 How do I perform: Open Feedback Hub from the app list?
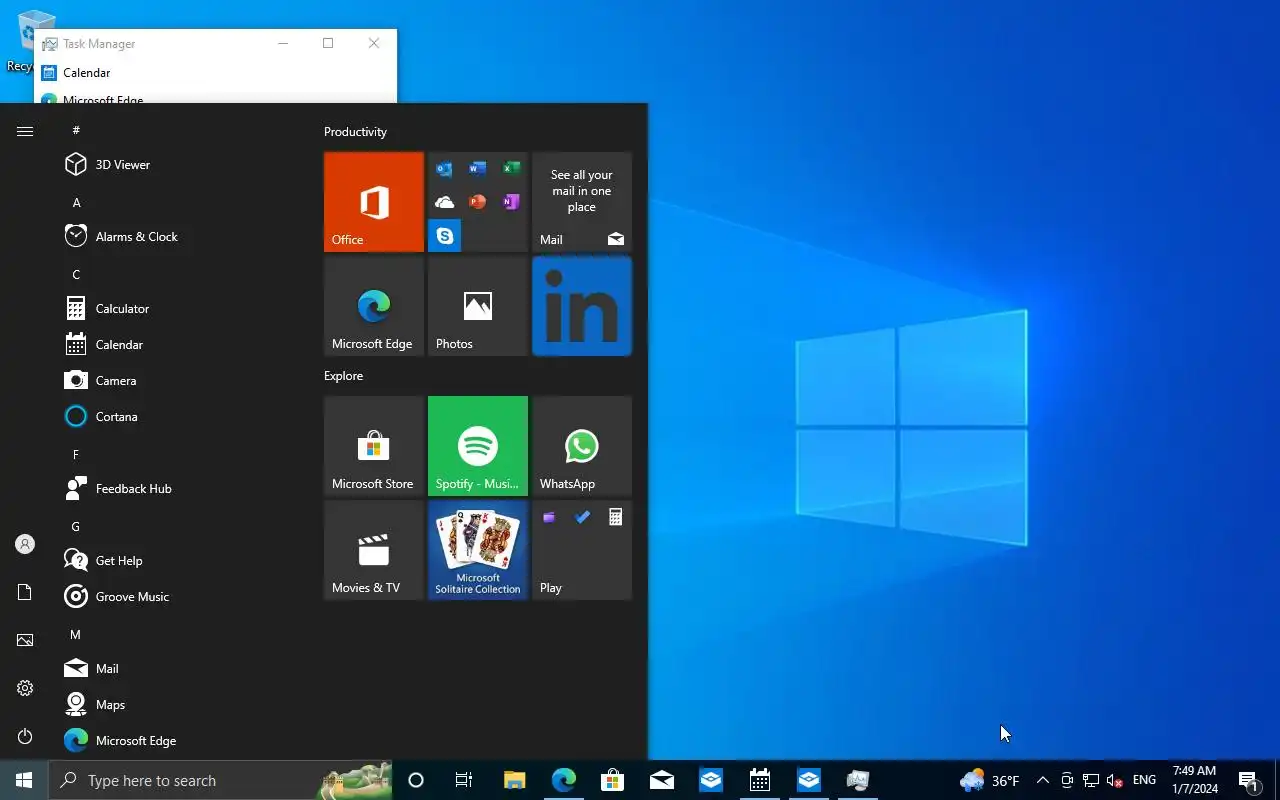click(180, 488)
